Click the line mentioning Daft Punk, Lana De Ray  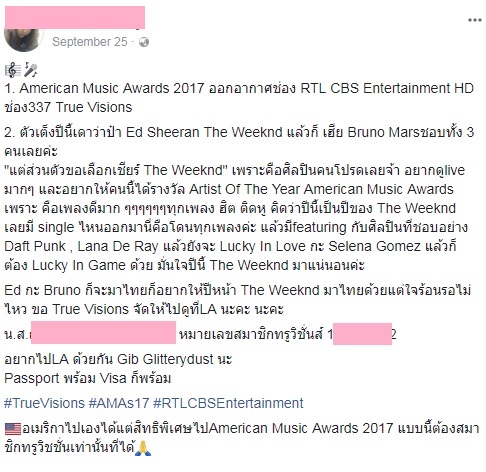coord(230,247)
